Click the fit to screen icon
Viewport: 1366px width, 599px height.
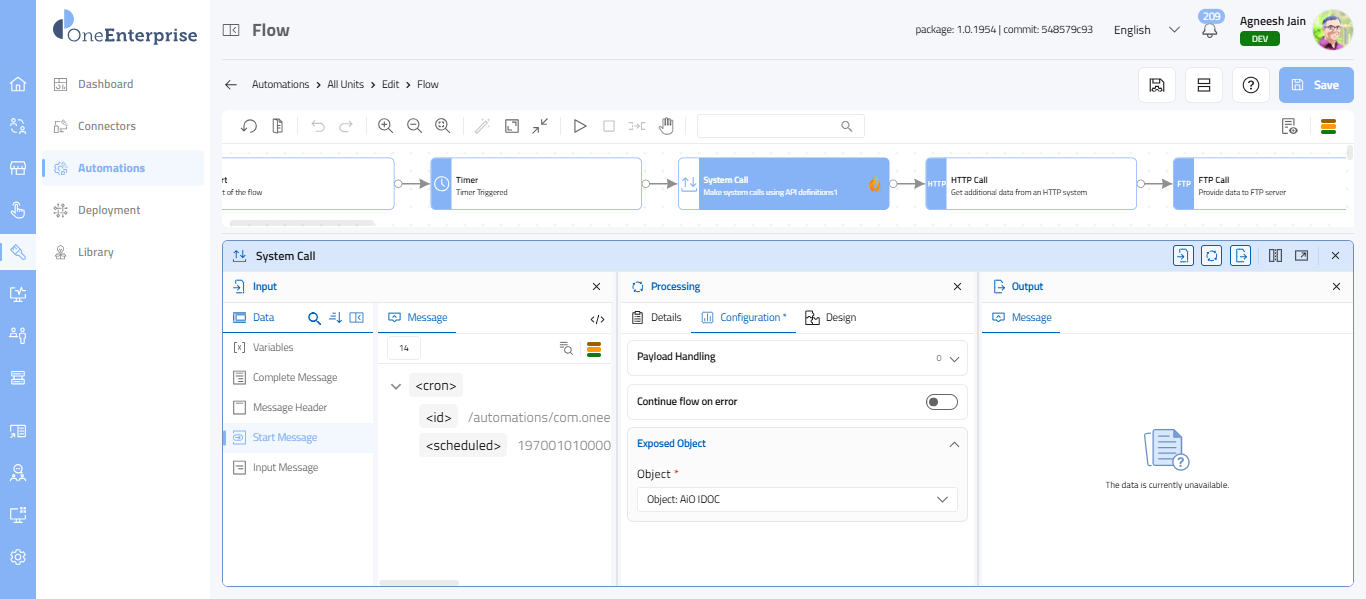[512, 126]
